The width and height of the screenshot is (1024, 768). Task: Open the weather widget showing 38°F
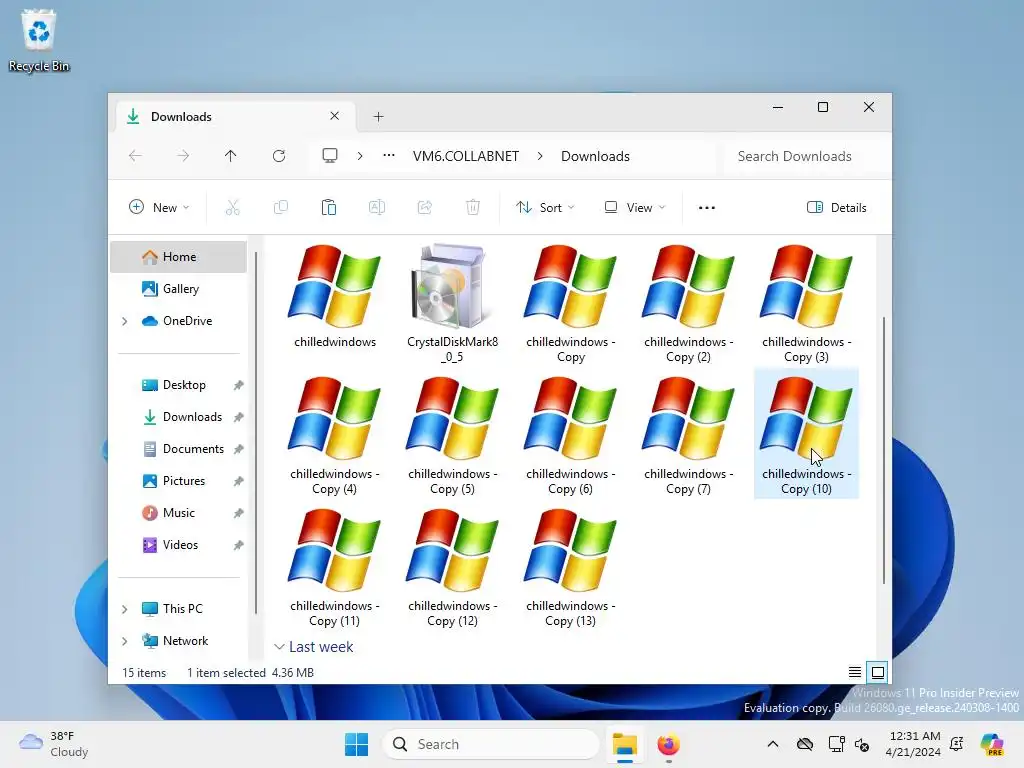(x=54, y=744)
